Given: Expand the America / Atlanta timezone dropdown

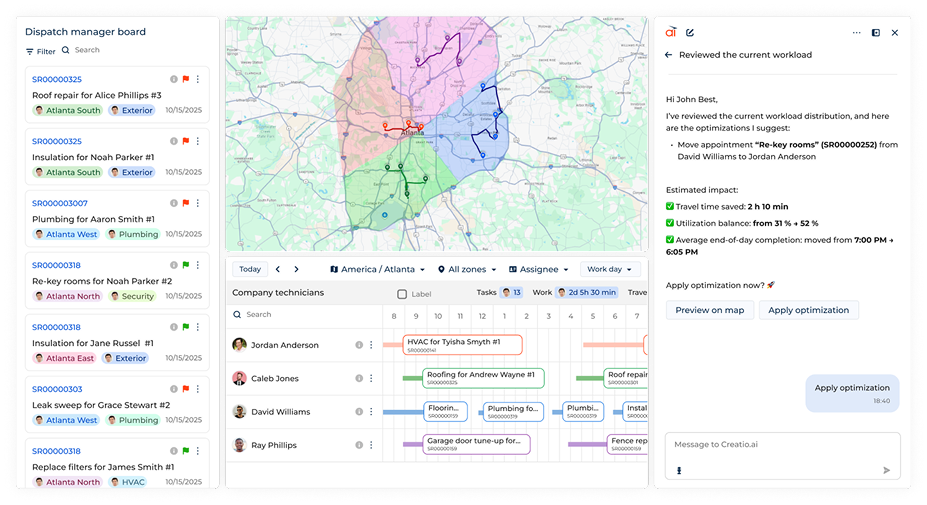Looking at the screenshot, I should (x=377, y=269).
